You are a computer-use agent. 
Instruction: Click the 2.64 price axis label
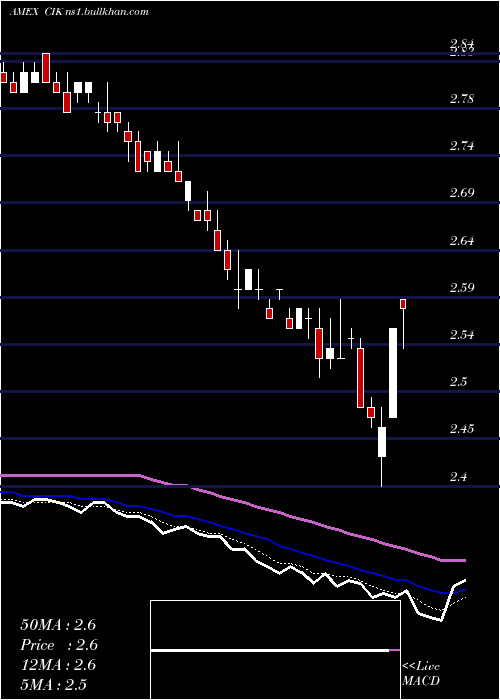(x=462, y=241)
